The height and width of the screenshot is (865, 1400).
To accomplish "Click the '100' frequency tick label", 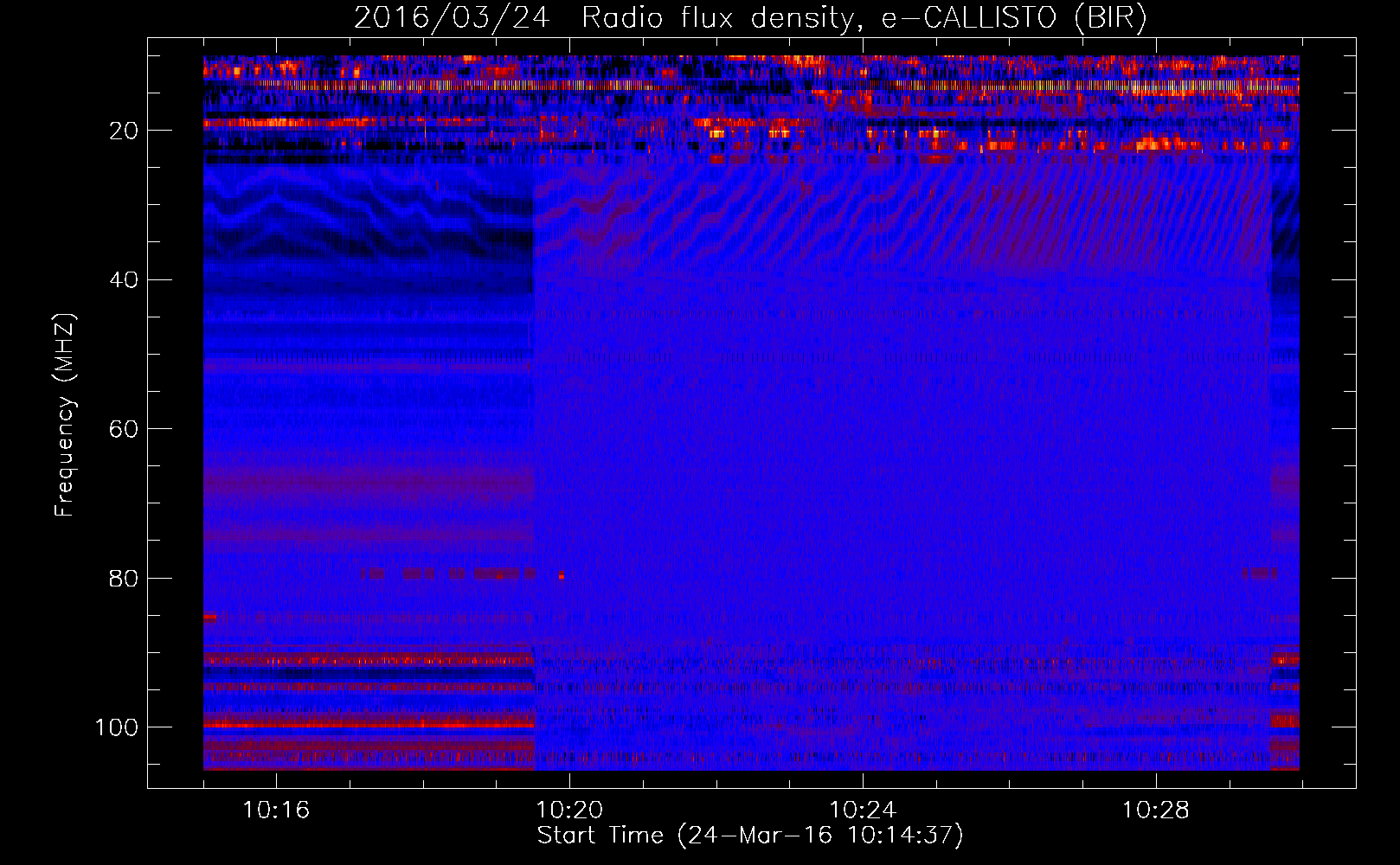I will [x=117, y=727].
